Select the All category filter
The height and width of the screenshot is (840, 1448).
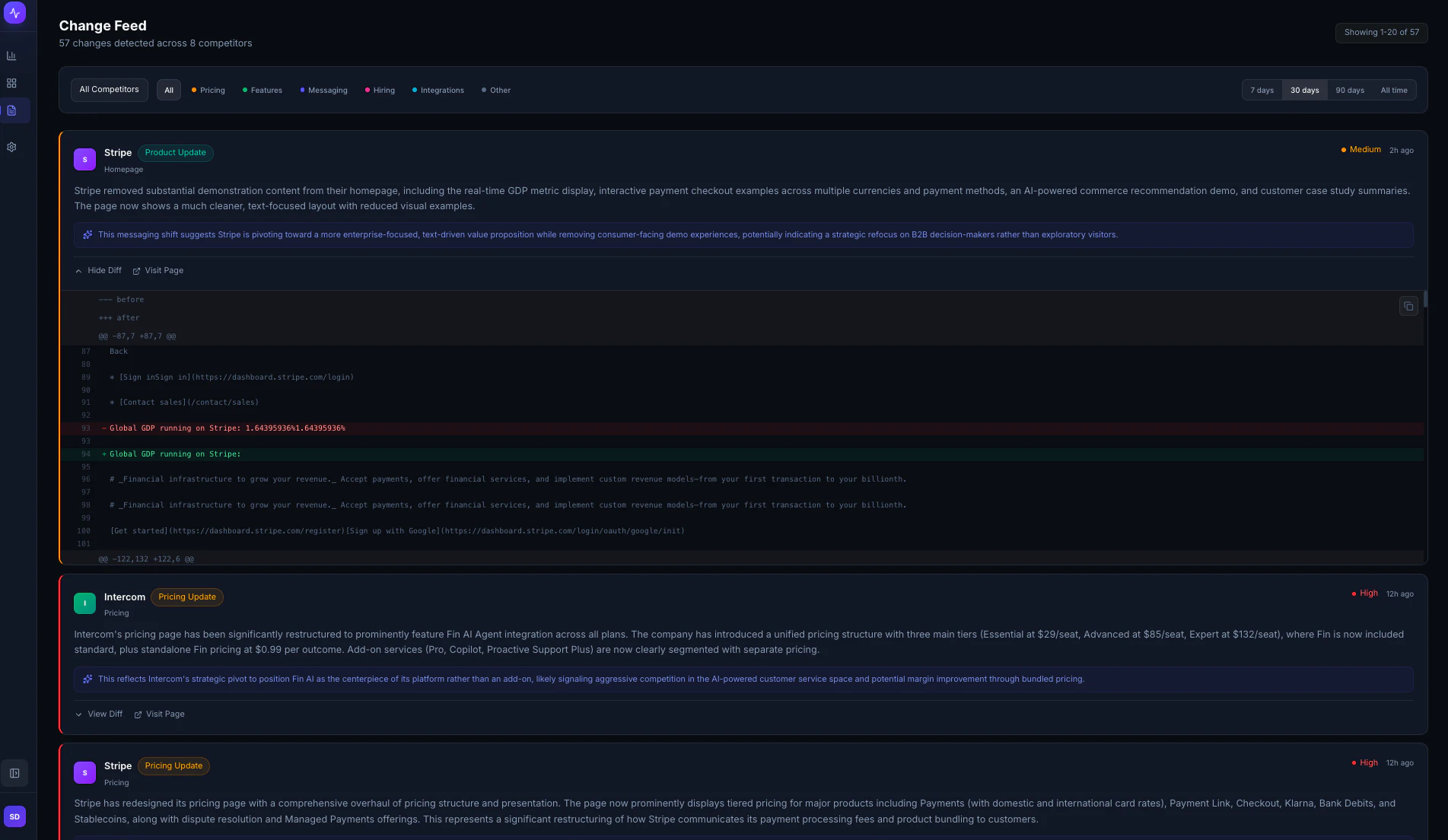pyautogui.click(x=169, y=90)
